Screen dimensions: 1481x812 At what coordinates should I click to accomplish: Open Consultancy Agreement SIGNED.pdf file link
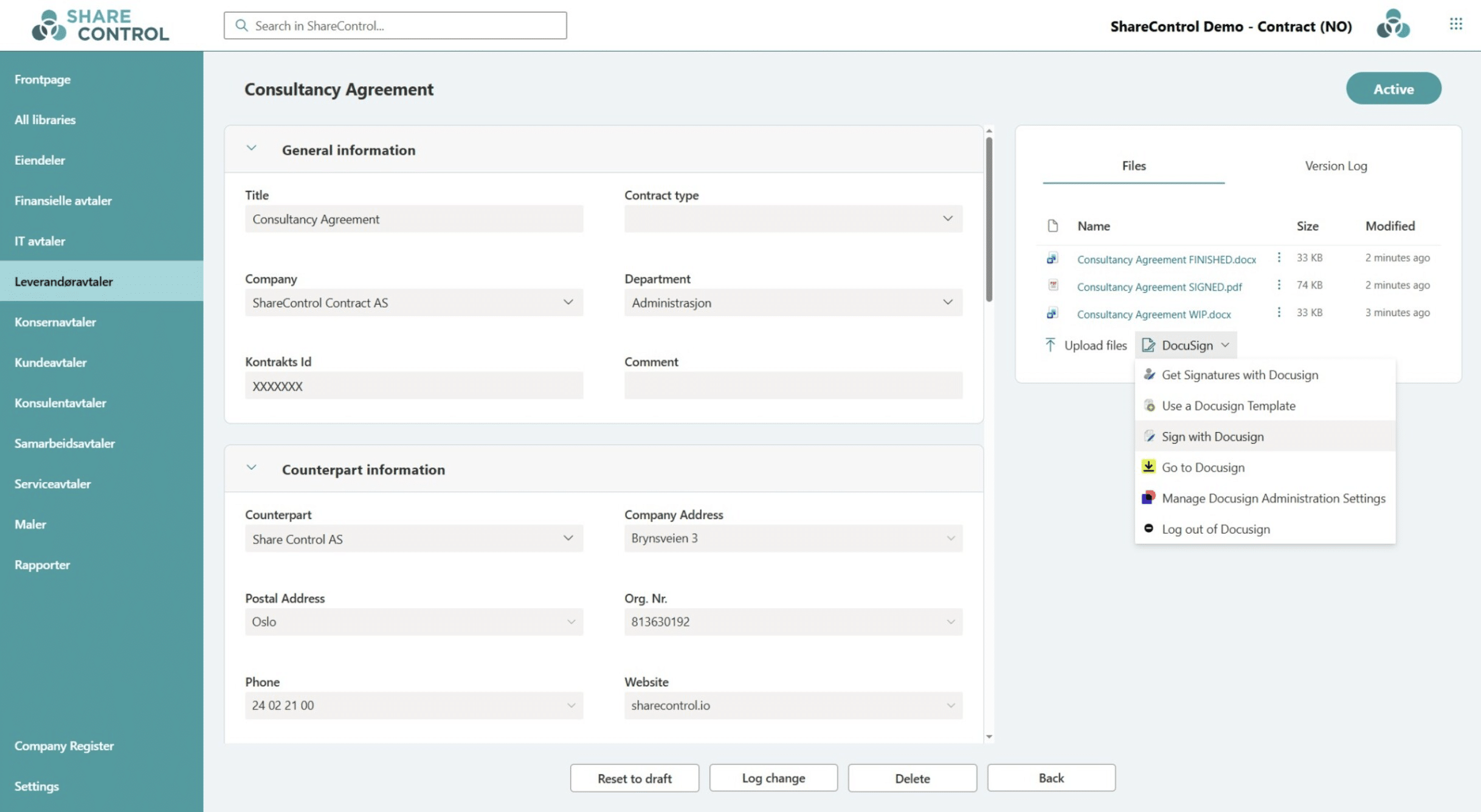(1159, 287)
